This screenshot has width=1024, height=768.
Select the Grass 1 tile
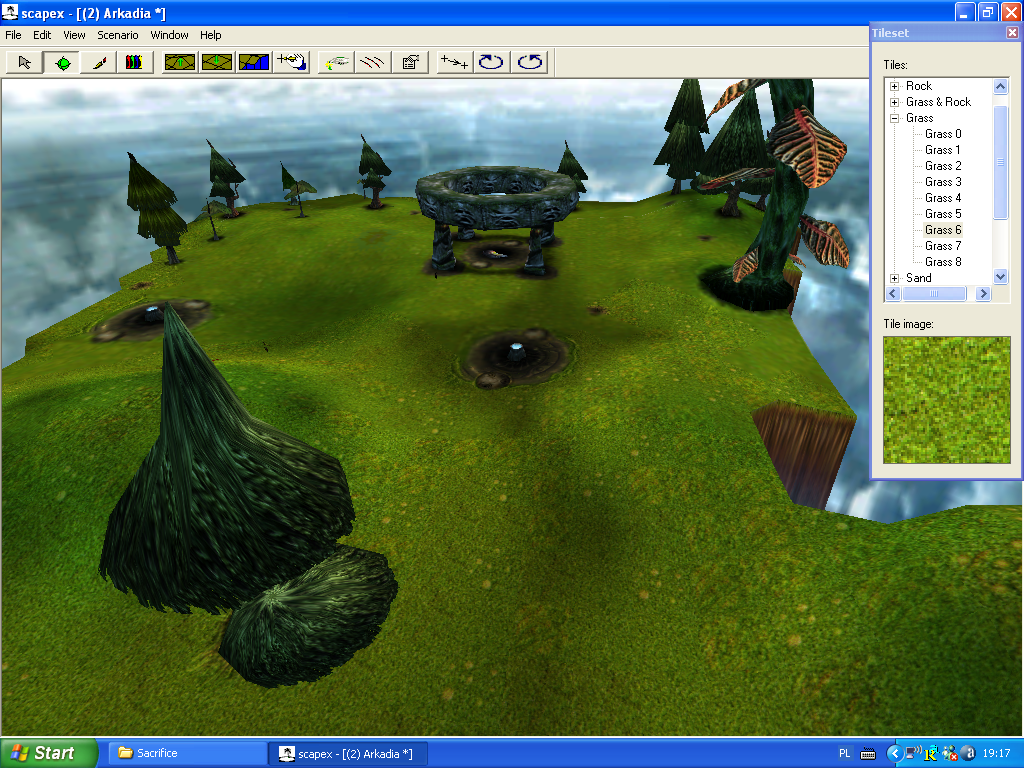(x=942, y=150)
